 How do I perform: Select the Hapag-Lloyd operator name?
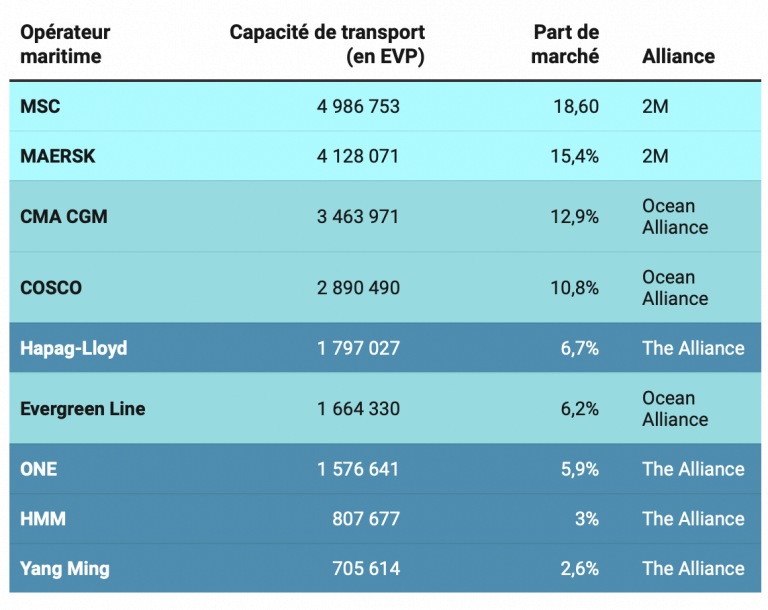pyautogui.click(x=74, y=348)
